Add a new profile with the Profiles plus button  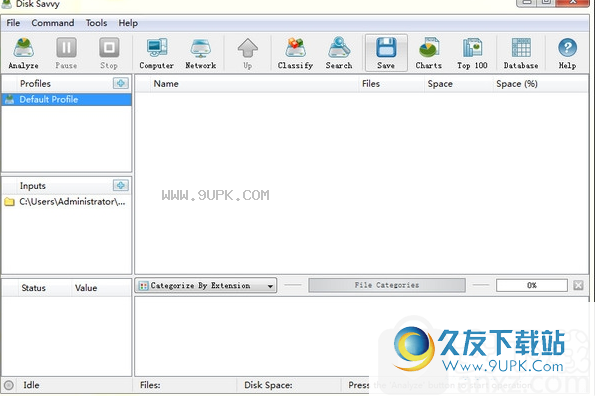tap(121, 83)
